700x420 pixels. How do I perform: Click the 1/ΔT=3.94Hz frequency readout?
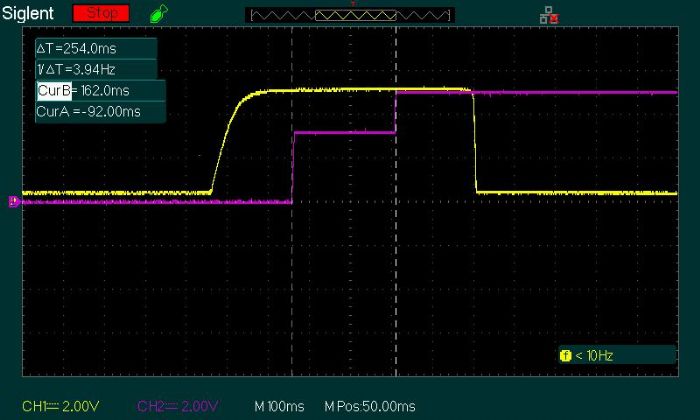[78, 70]
